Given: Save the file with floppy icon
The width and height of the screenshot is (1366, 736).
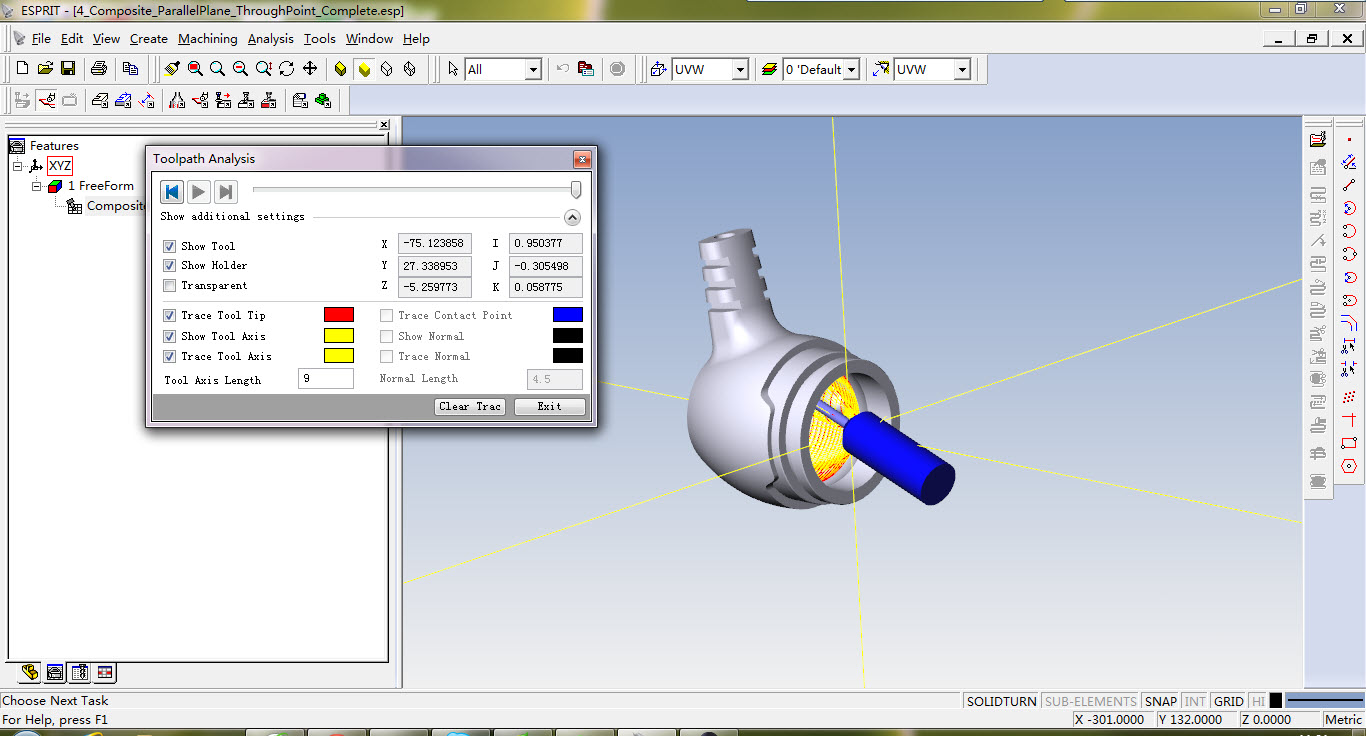Looking at the screenshot, I should [x=68, y=69].
